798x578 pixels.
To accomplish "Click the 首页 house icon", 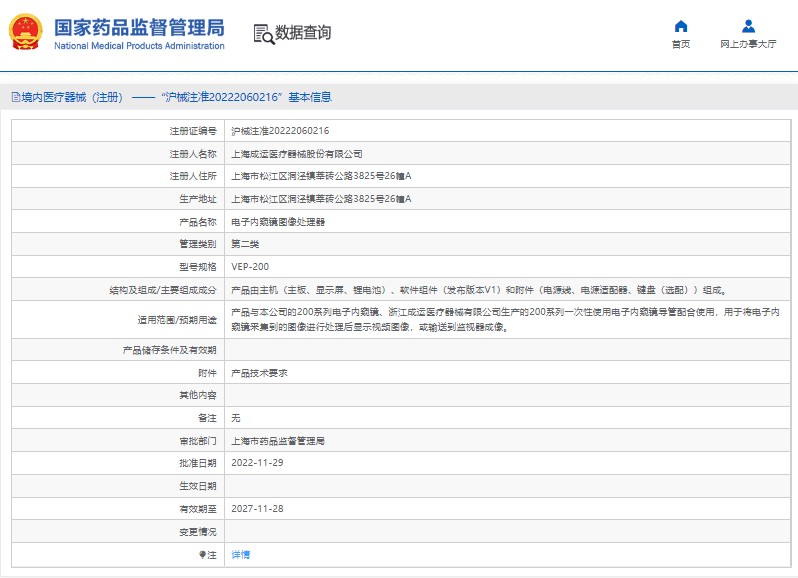I will [x=681, y=26].
